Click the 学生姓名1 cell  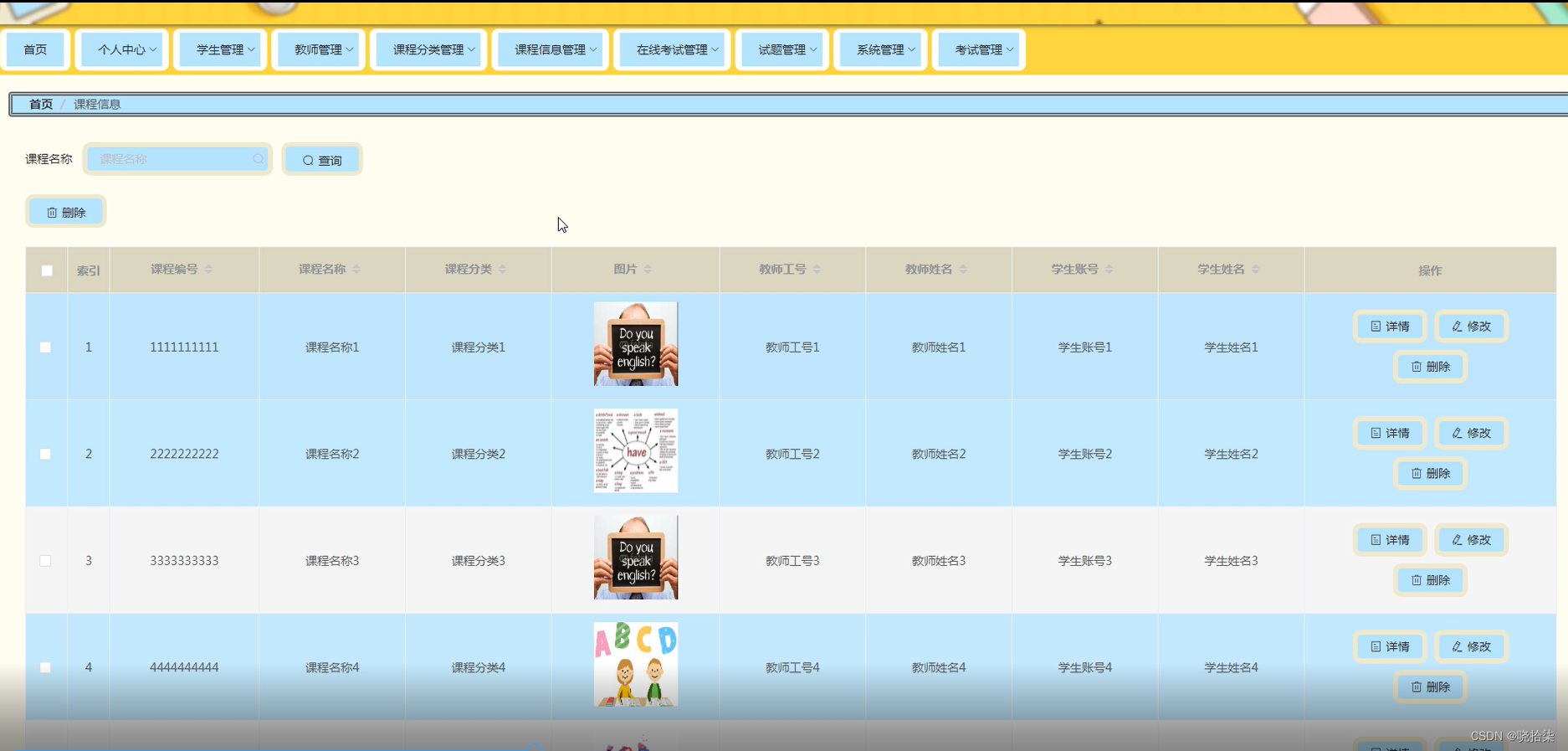1231,347
